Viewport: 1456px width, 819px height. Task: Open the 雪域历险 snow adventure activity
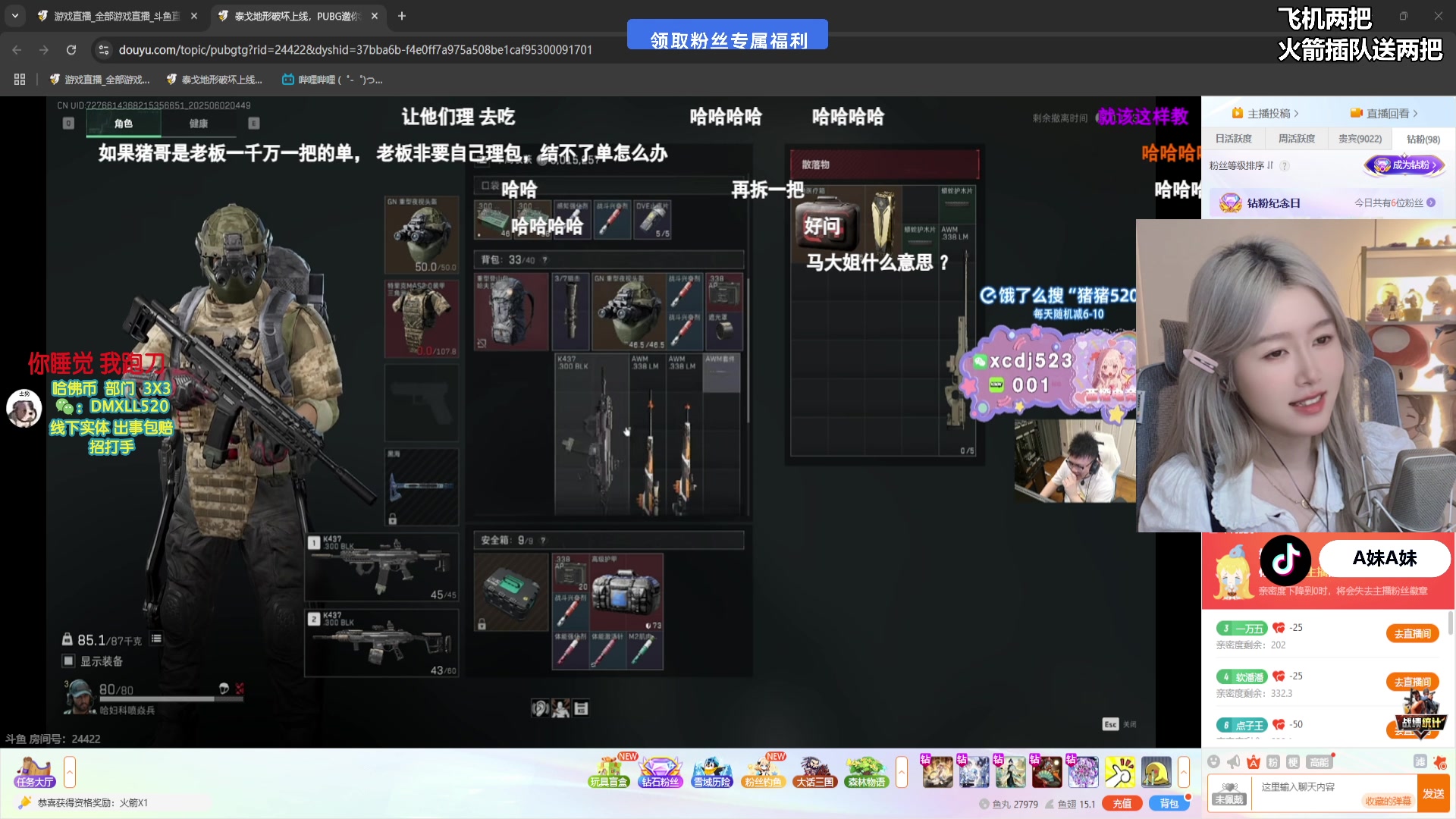pos(712,772)
